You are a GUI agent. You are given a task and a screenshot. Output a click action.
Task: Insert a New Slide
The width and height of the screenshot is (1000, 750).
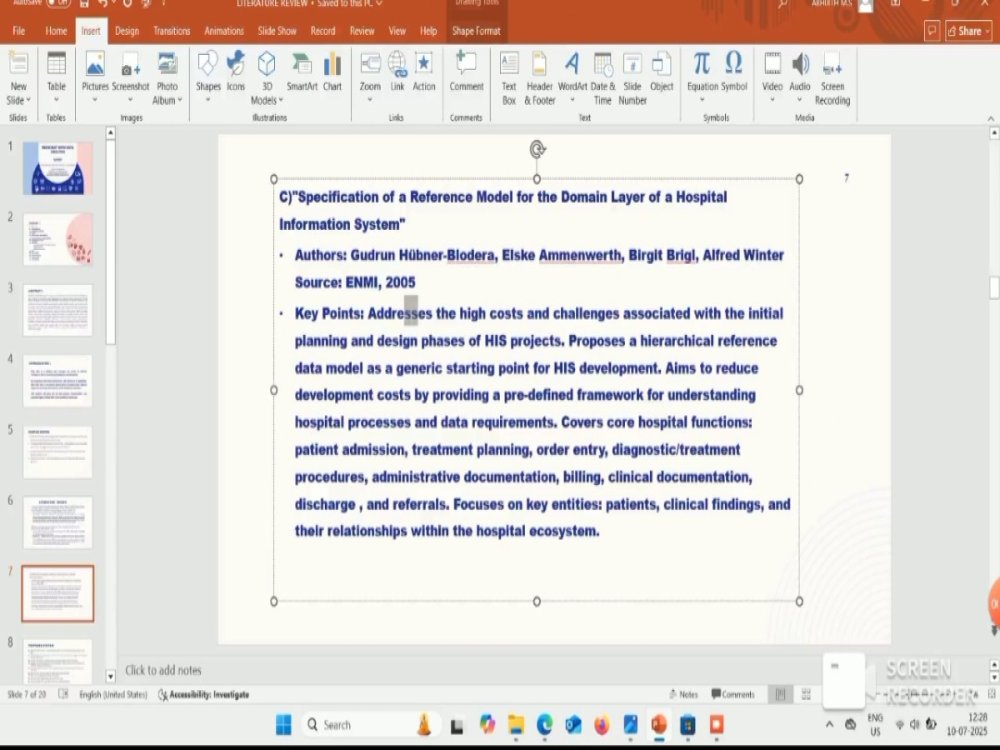18,78
